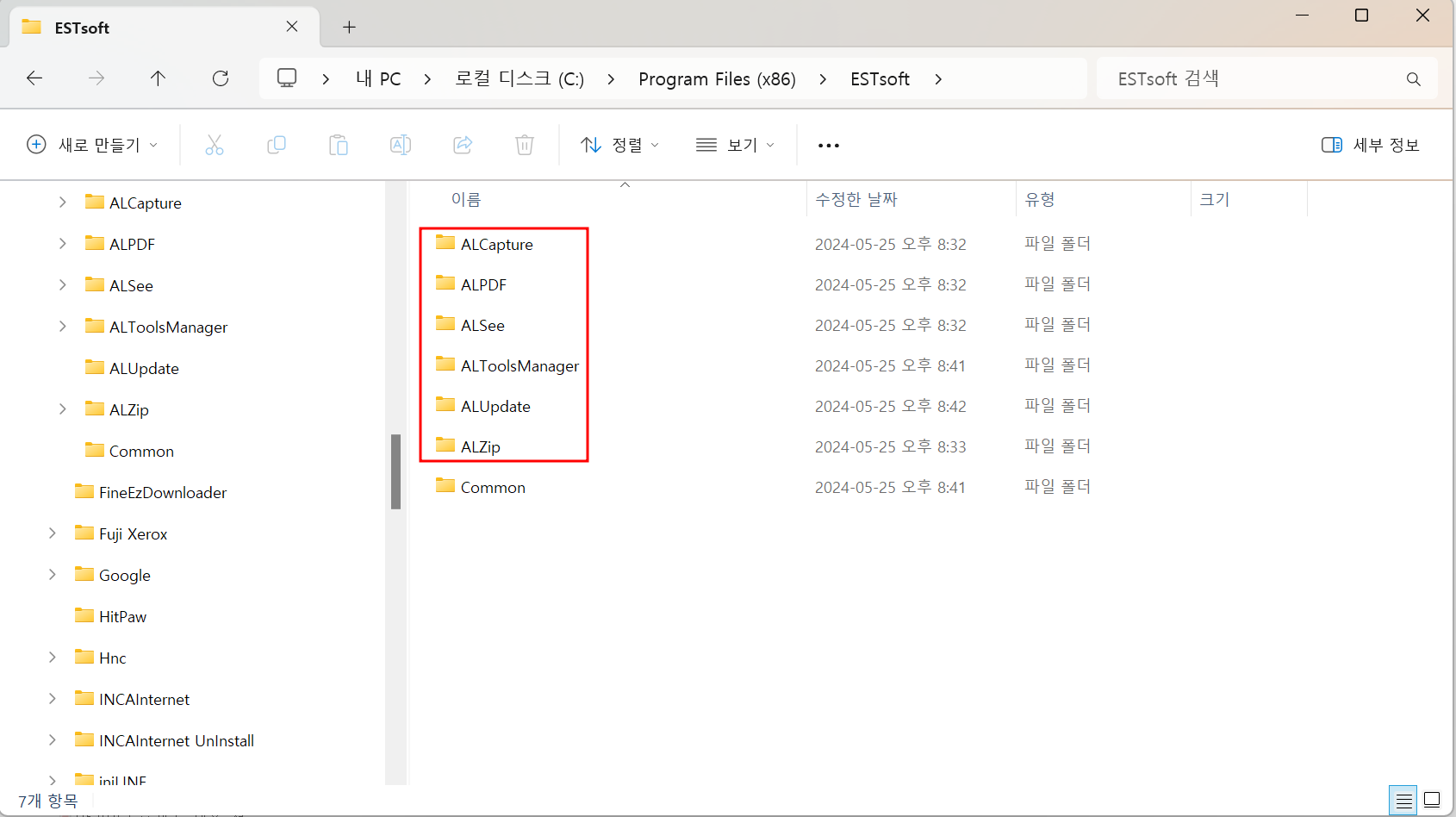Expand ALToolsManager node in navigation tree
Screen dimensions: 1456x817
tap(62, 327)
